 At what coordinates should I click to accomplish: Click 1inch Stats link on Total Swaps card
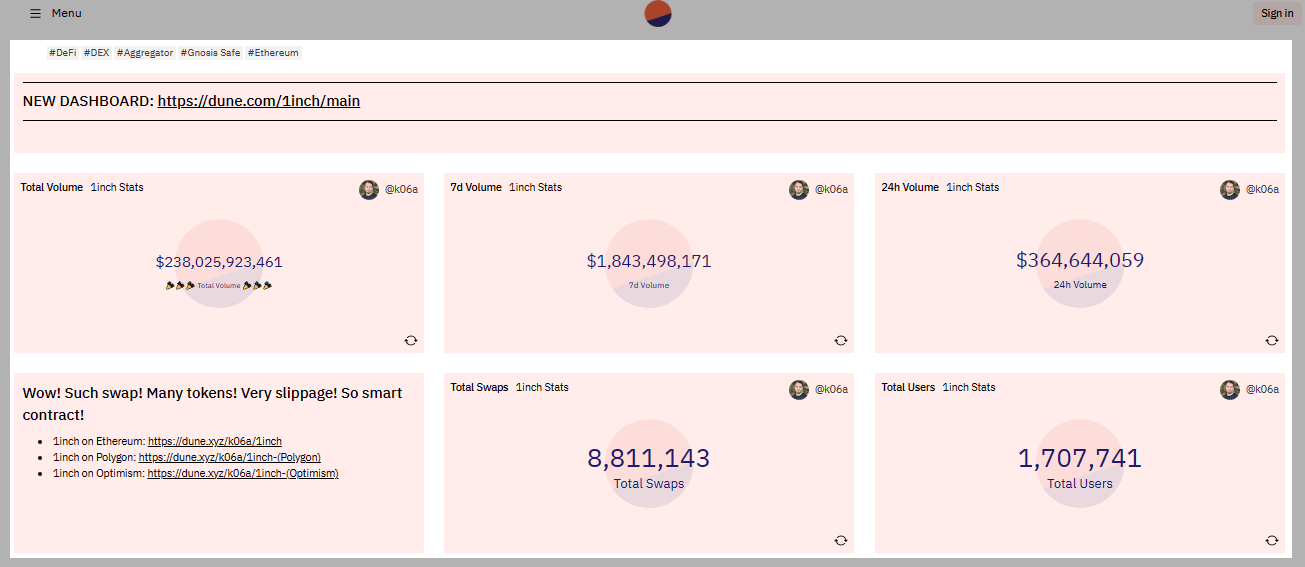[x=542, y=387]
